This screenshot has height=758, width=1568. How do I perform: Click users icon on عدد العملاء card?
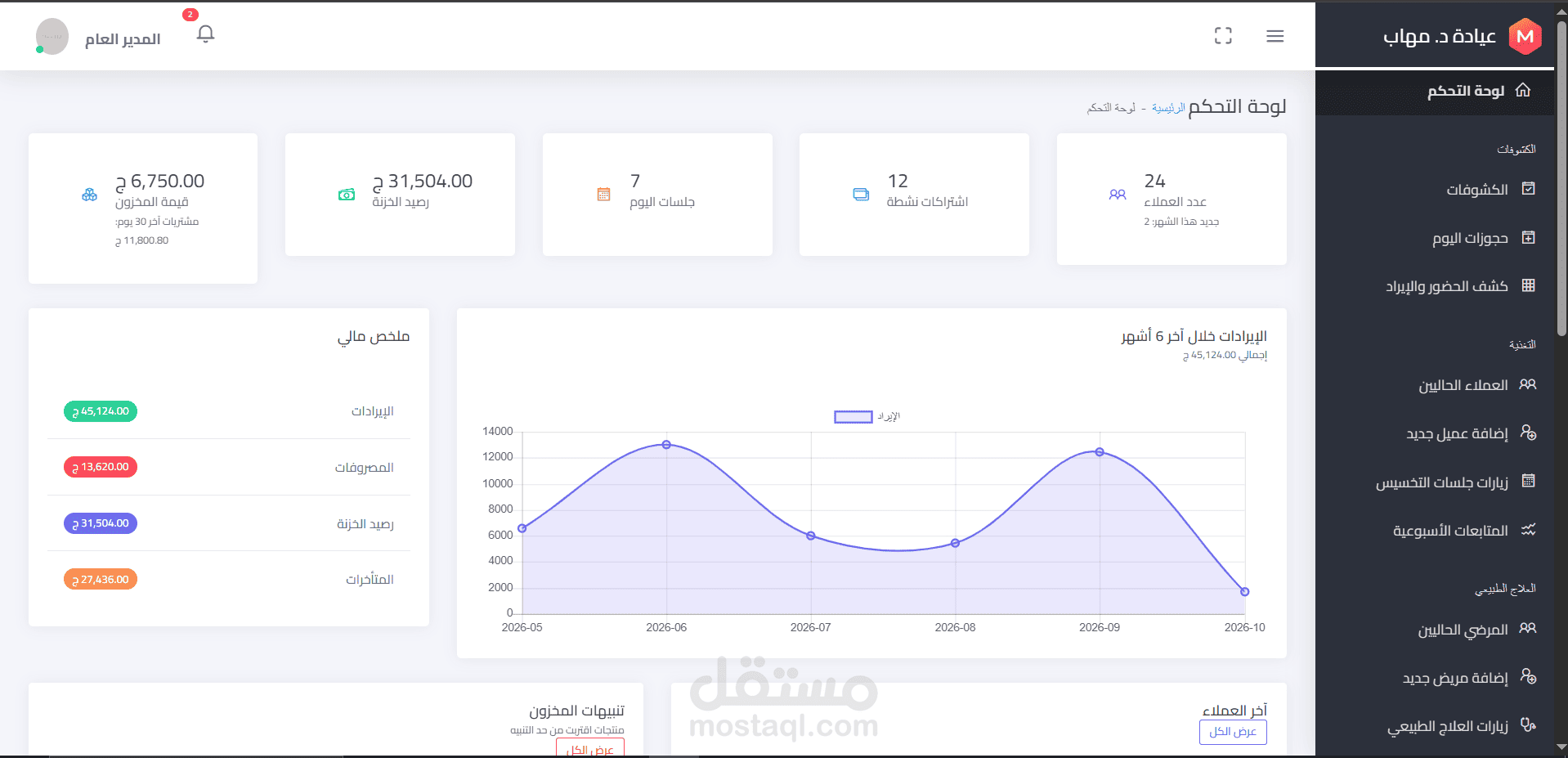click(1118, 195)
